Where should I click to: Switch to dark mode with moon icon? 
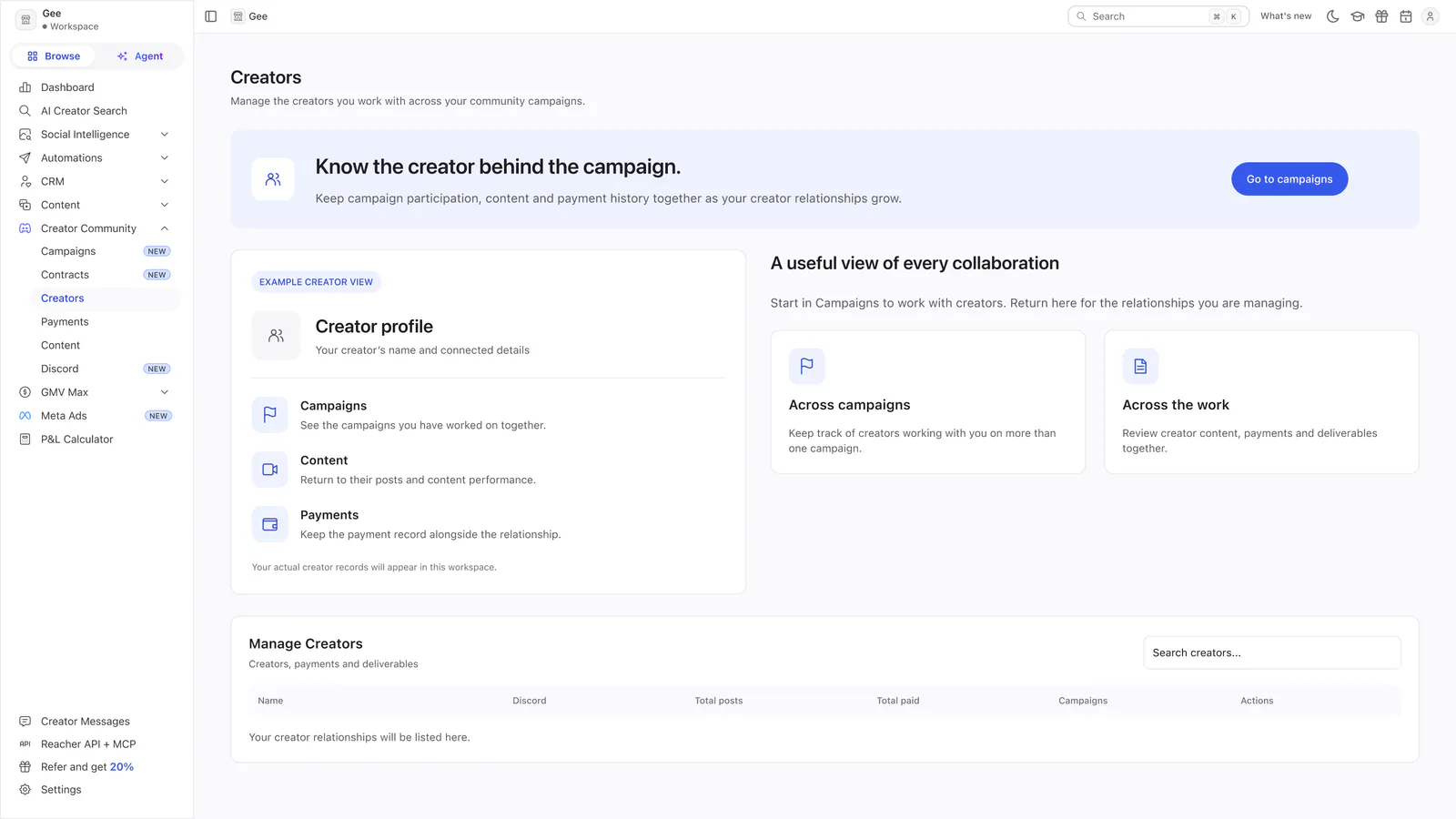[1333, 16]
